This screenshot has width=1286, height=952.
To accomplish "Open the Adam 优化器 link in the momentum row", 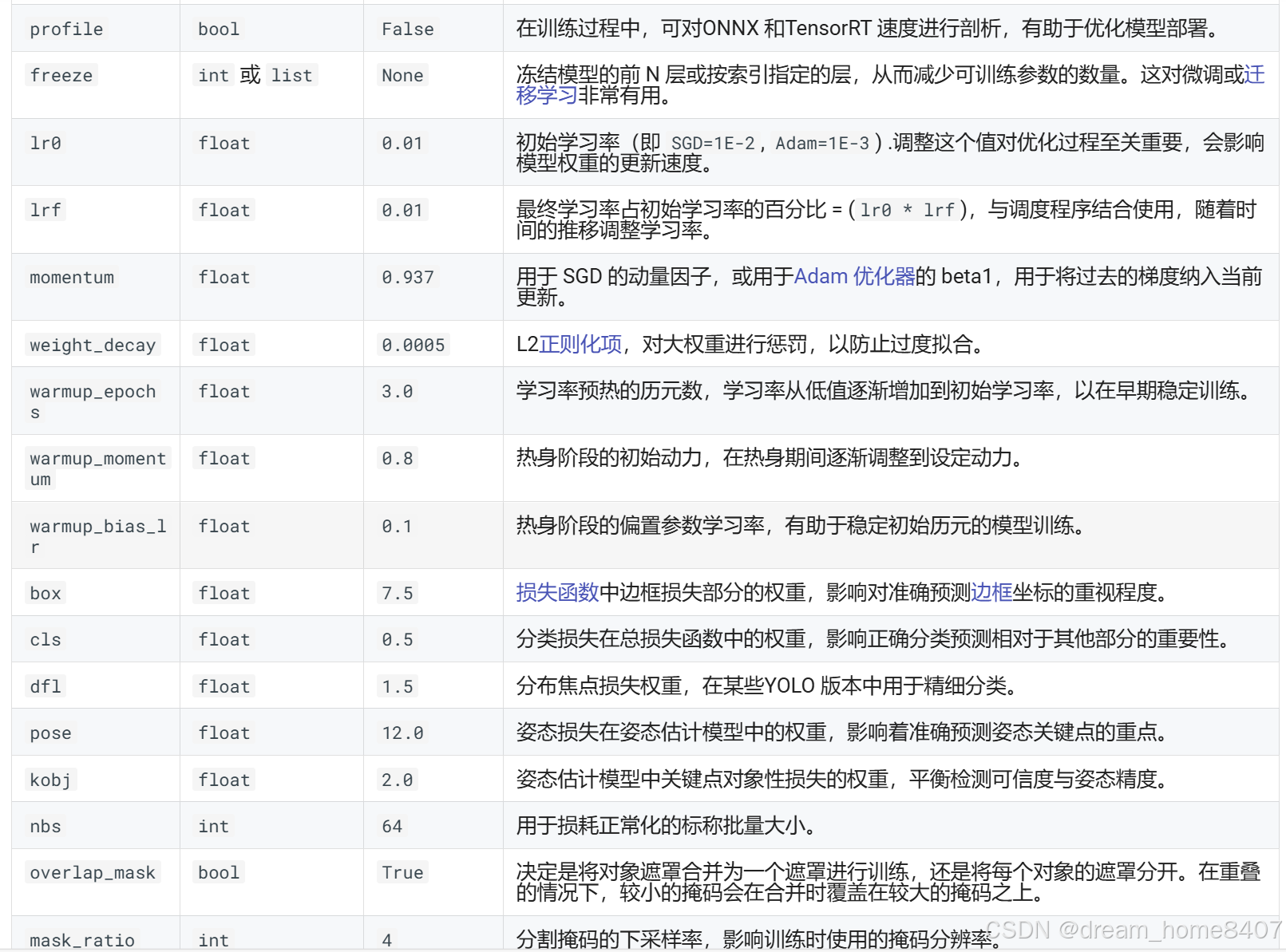I will pos(854,277).
